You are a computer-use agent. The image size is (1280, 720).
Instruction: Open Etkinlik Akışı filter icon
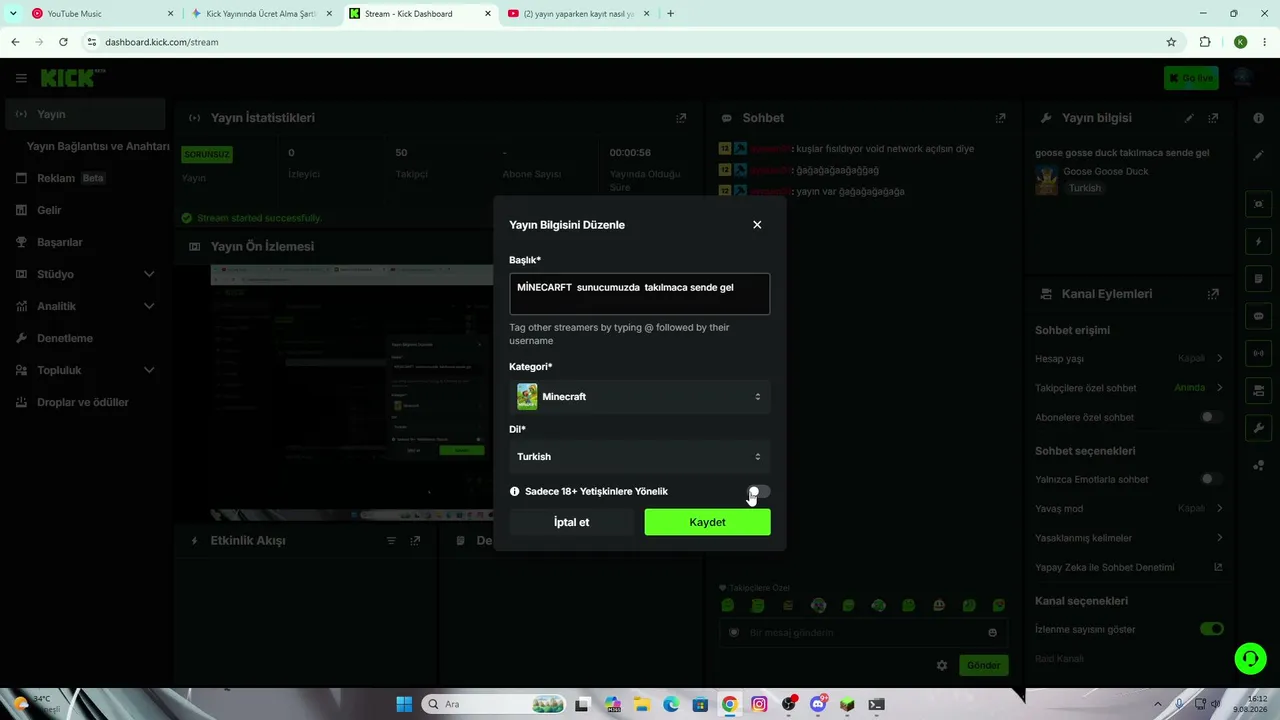pos(392,541)
